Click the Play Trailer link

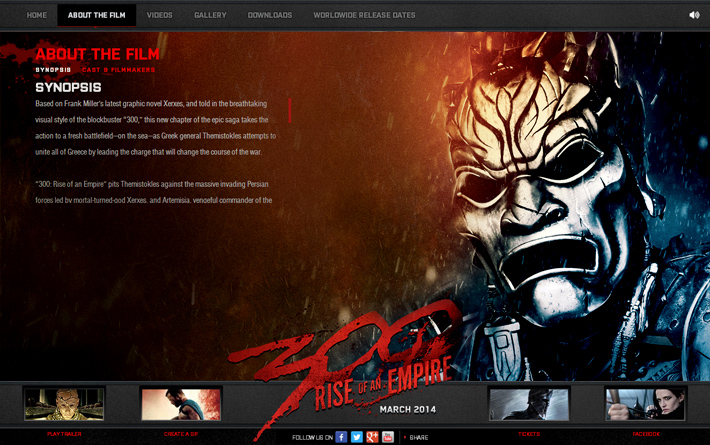pos(64,434)
